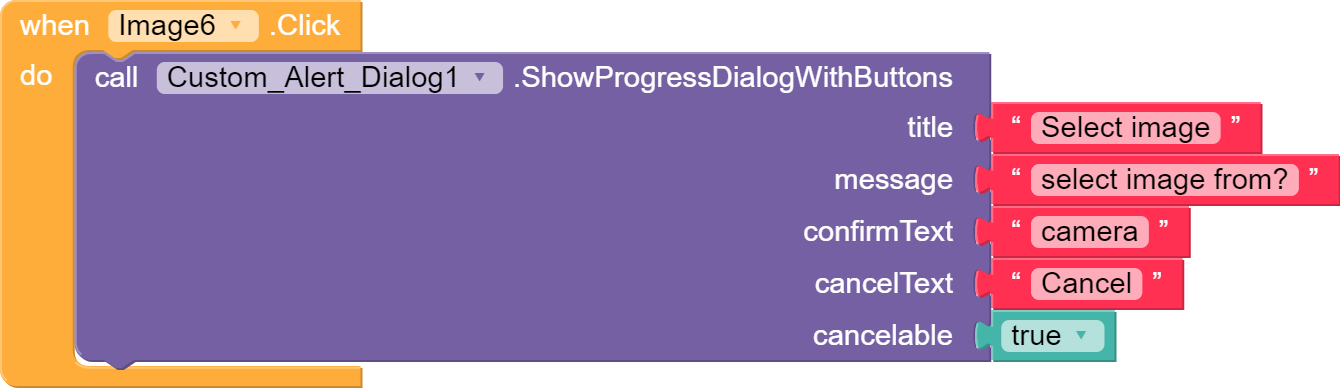Click the dropdown arrow beside Image6

(x=236, y=27)
